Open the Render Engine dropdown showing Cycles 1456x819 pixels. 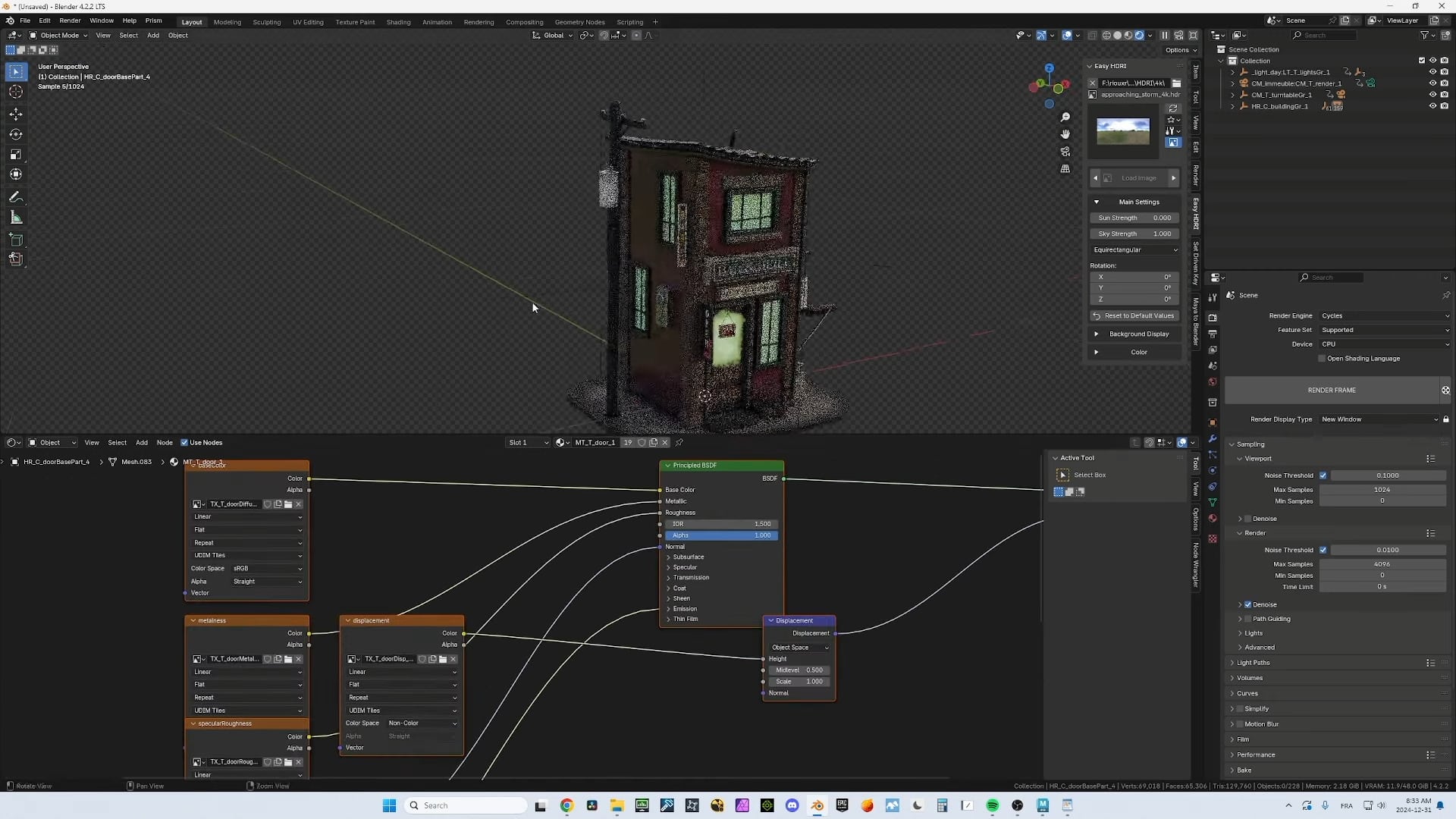(1384, 315)
